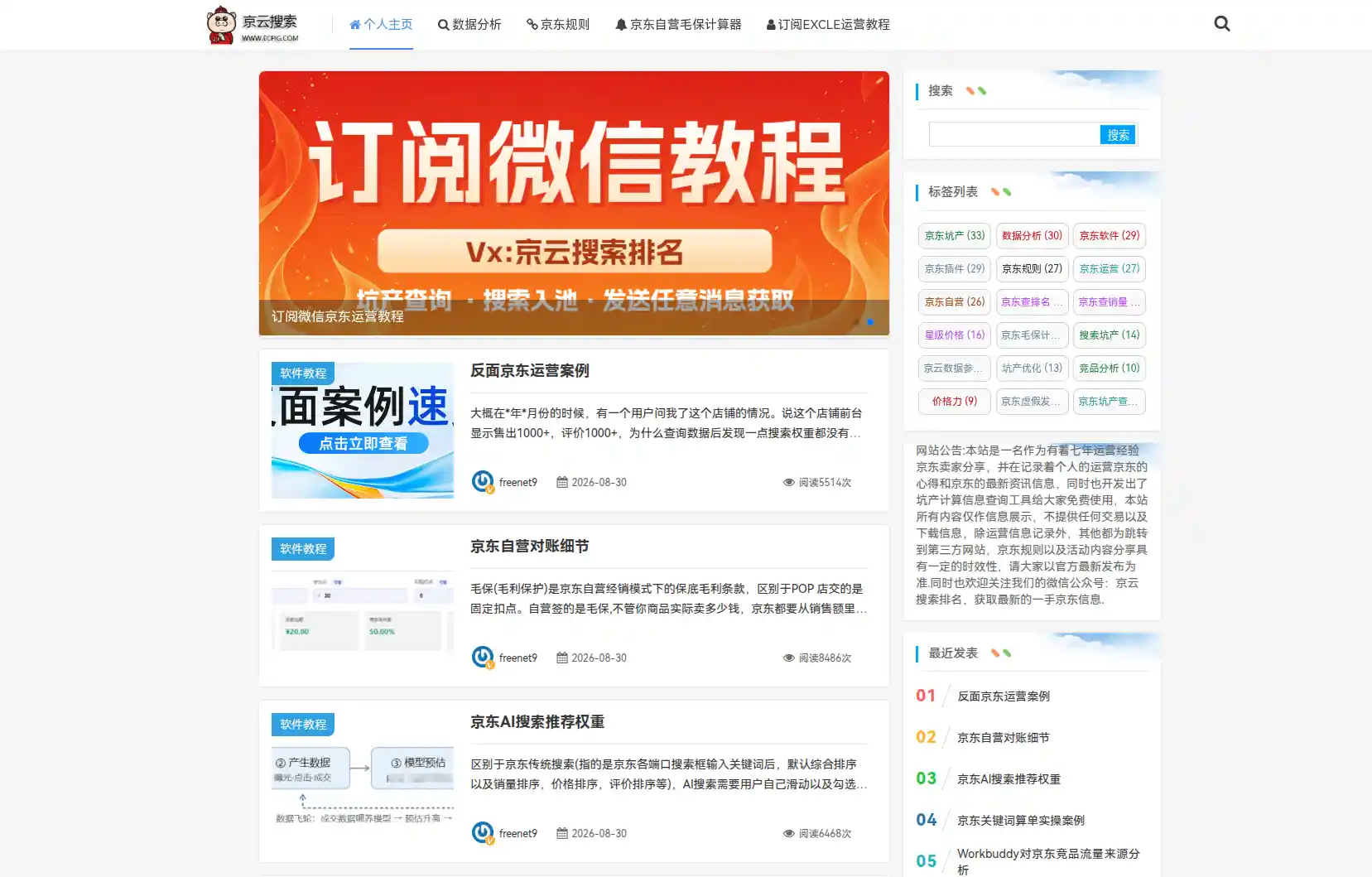The height and width of the screenshot is (877, 1372).
Task: Select the 数据分析 (30) tag
Action: (1032, 236)
